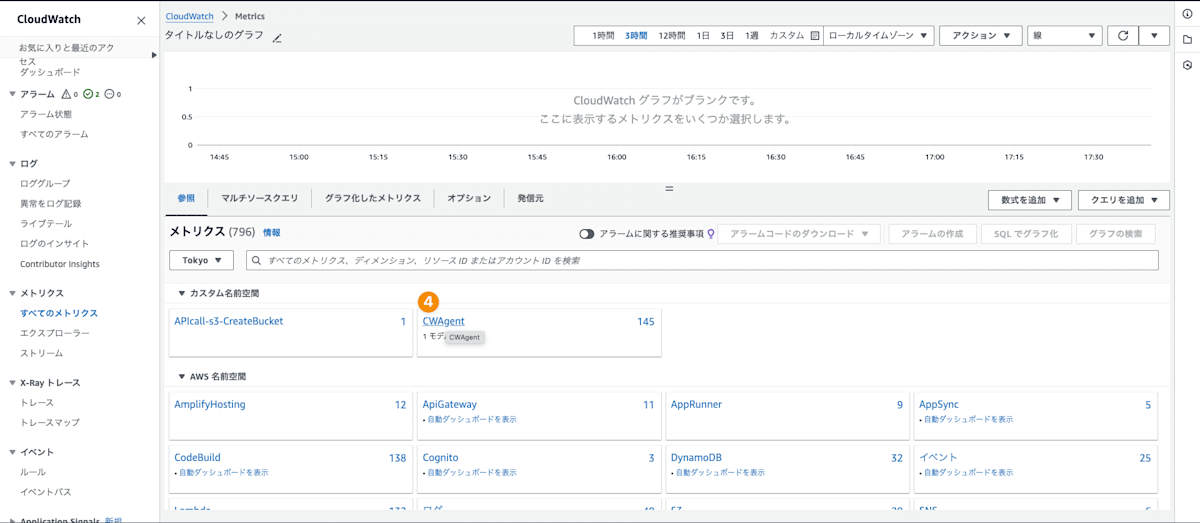Select the 1時間 time range

603,35
